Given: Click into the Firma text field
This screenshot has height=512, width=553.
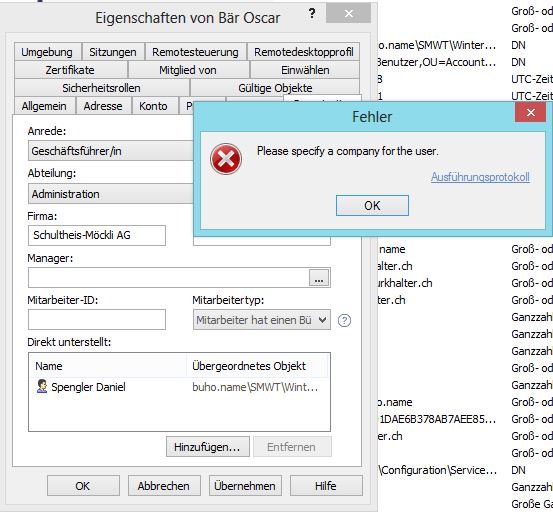Looking at the screenshot, I should [x=97, y=235].
